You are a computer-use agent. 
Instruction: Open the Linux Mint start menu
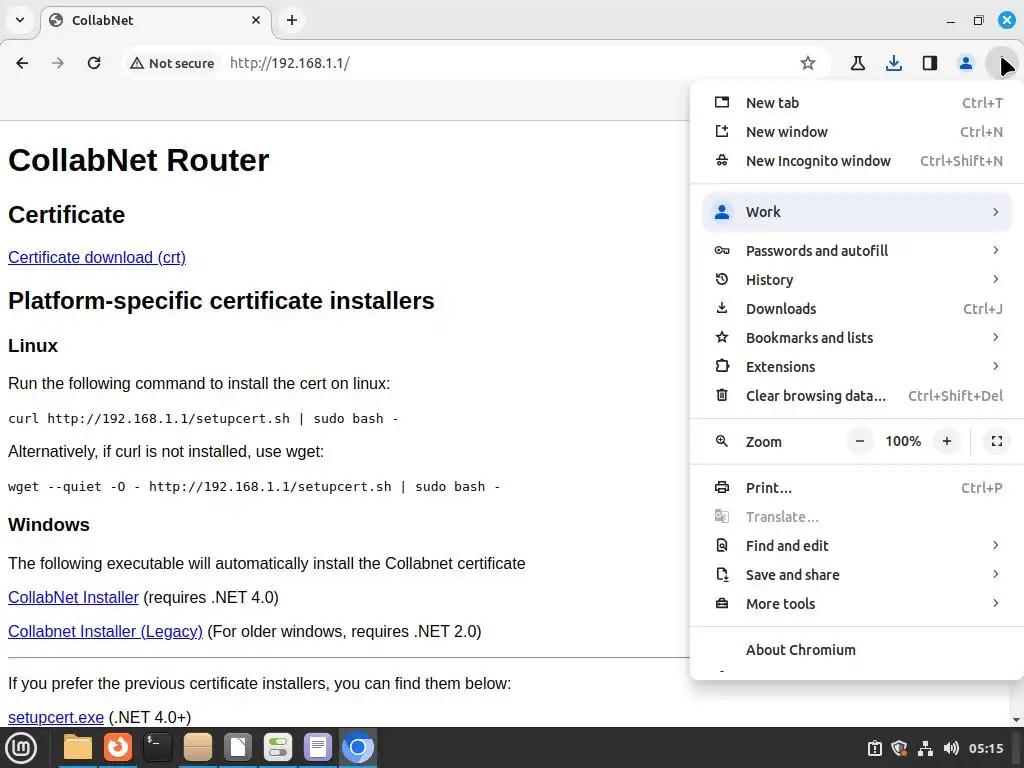point(22,747)
